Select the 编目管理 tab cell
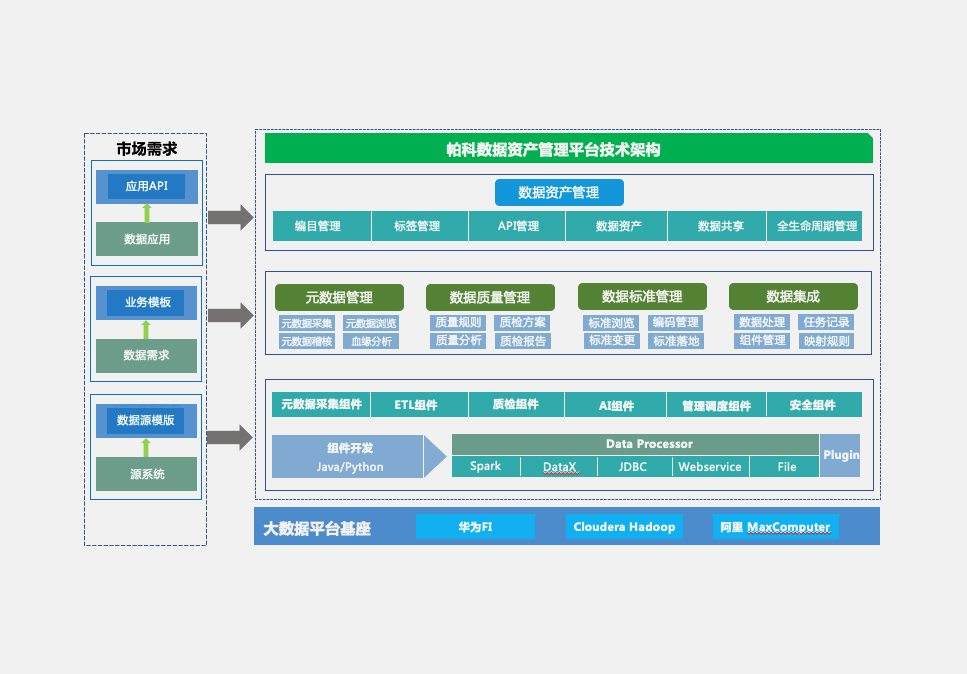This screenshot has width=967, height=674. pos(318,226)
